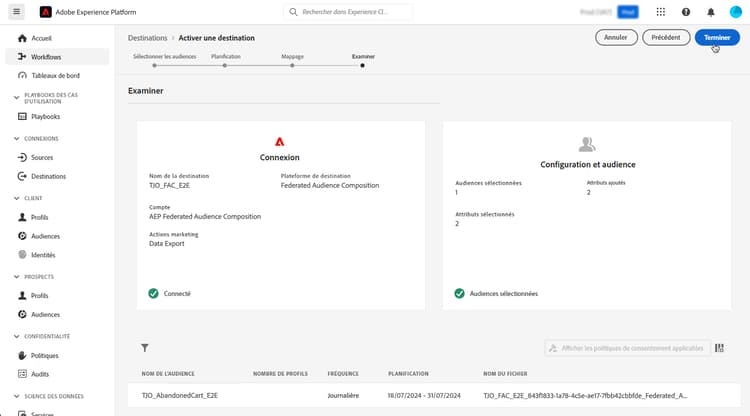Click the Annuler button
The image size is (750, 416).
pos(616,37)
